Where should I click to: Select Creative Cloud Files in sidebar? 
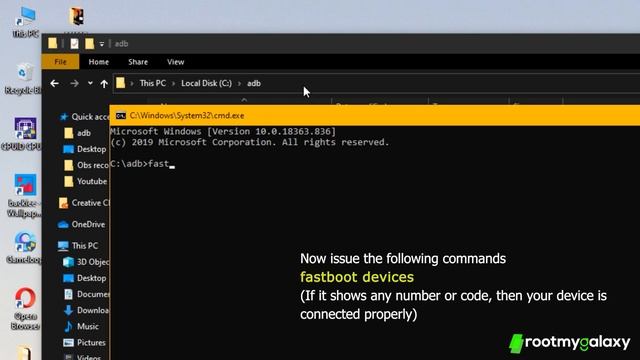(x=84, y=203)
